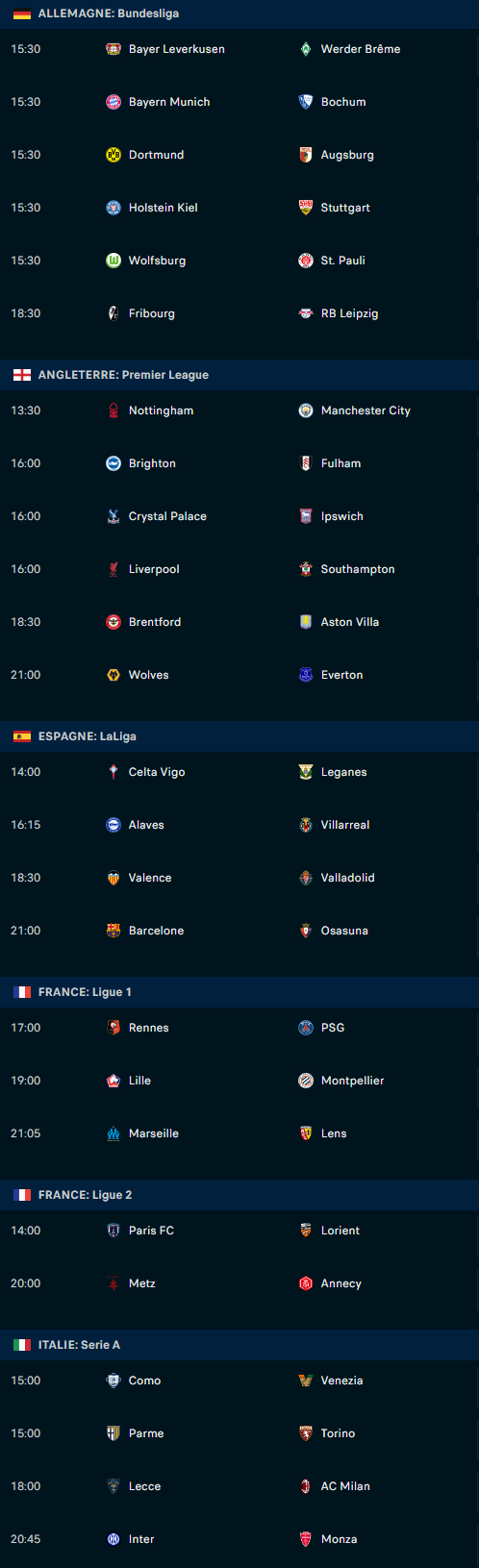Open the ALLEMAGNE: Bundesliga league header
The width and height of the screenshot is (479, 1568).
click(x=239, y=14)
